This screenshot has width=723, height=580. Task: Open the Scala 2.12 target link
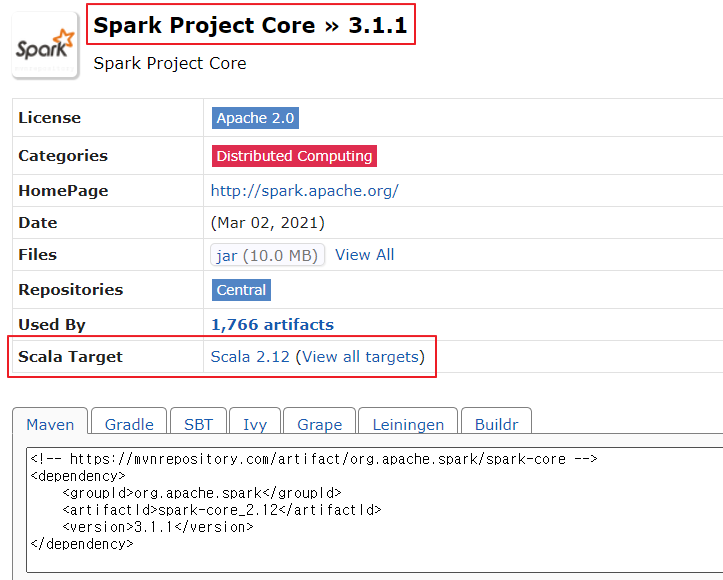pos(250,357)
